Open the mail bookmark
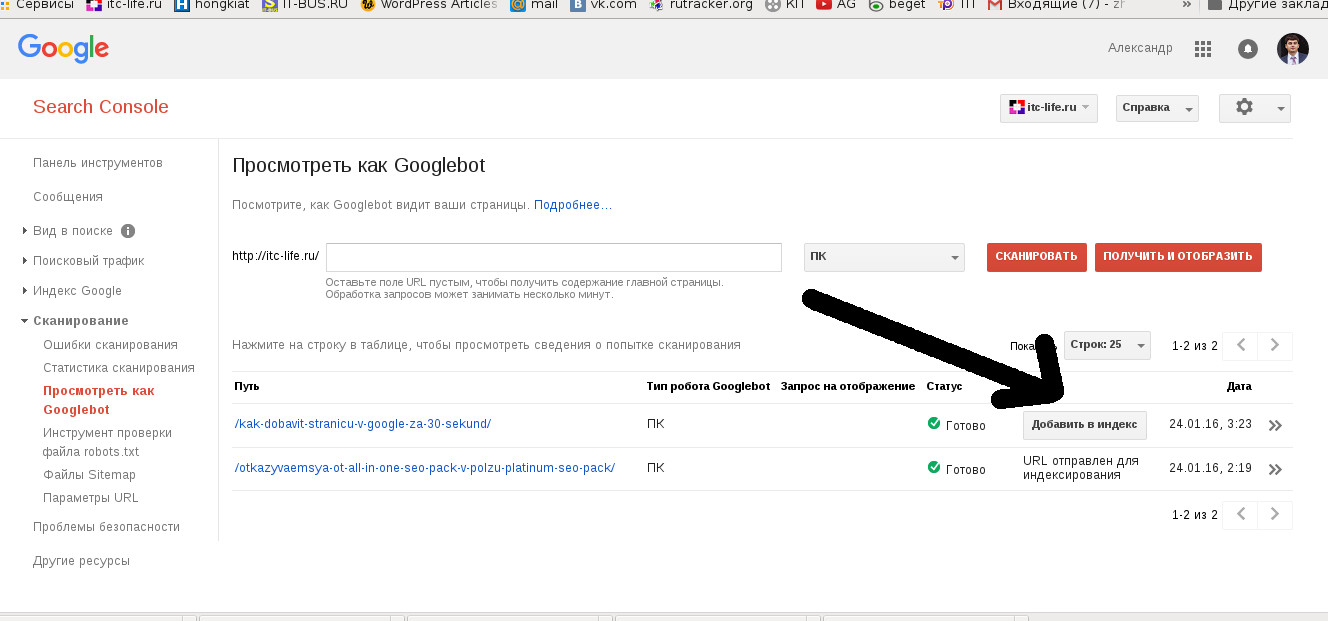Viewport: 1328px width, 621px height. (x=534, y=5)
